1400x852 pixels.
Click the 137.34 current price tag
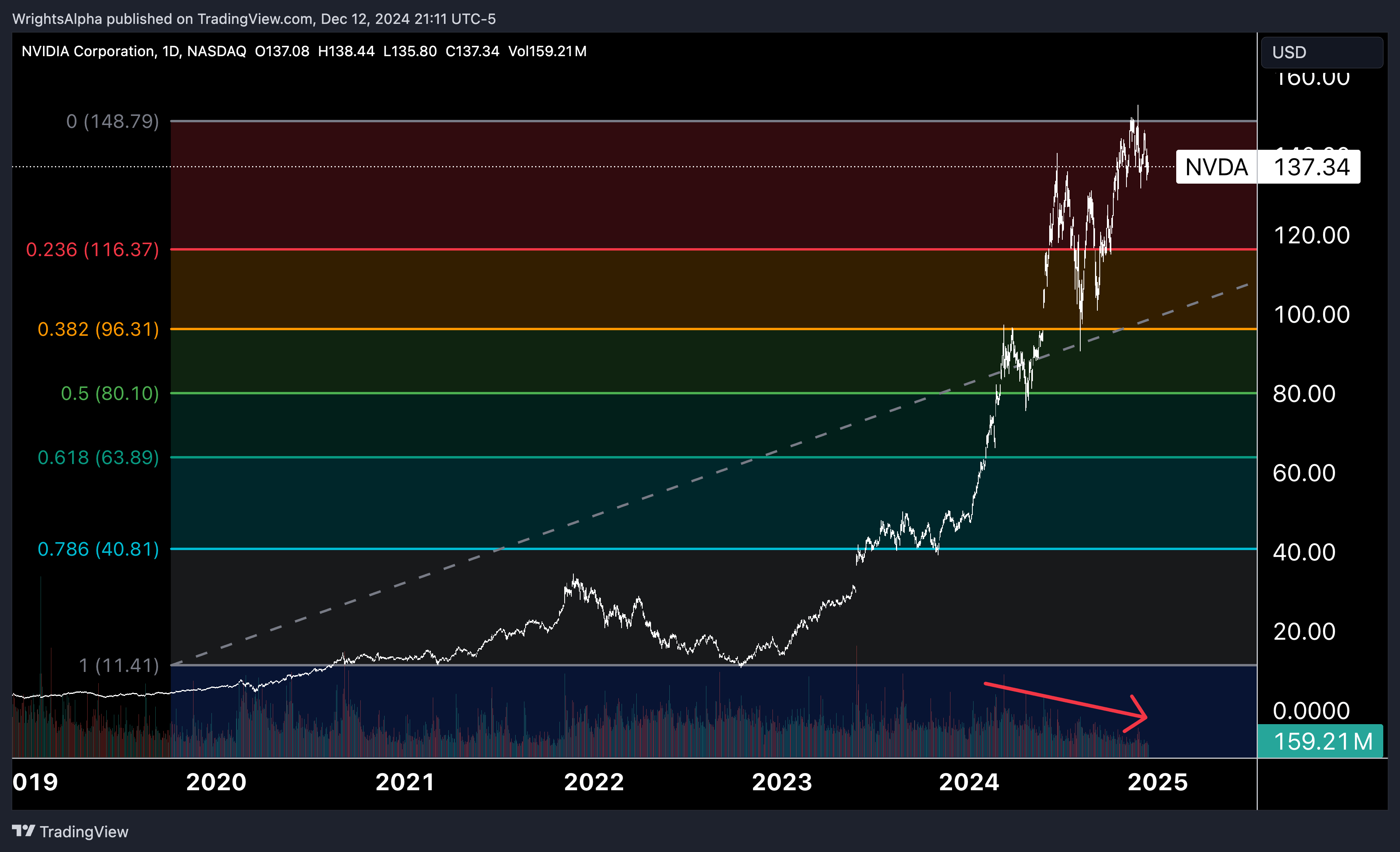[x=1309, y=167]
